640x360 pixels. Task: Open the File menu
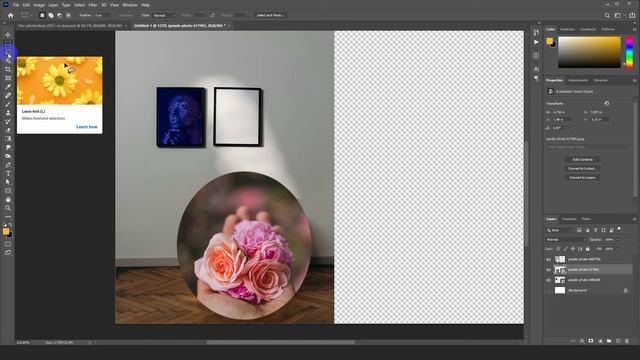(16, 5)
